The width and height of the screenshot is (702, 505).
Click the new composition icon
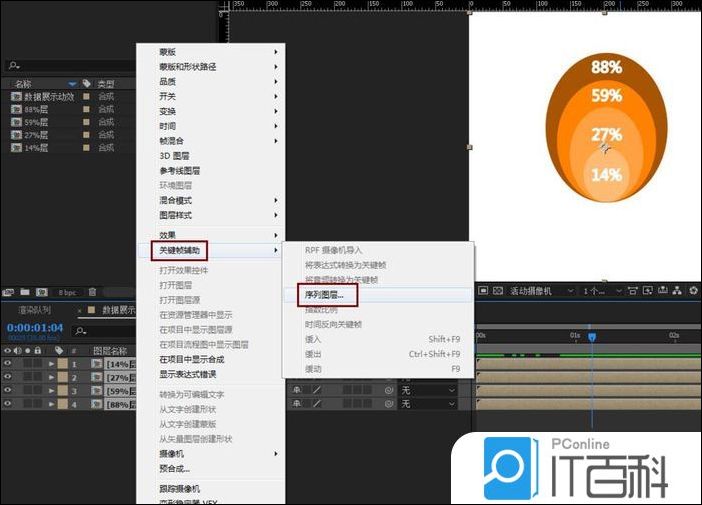(42, 292)
